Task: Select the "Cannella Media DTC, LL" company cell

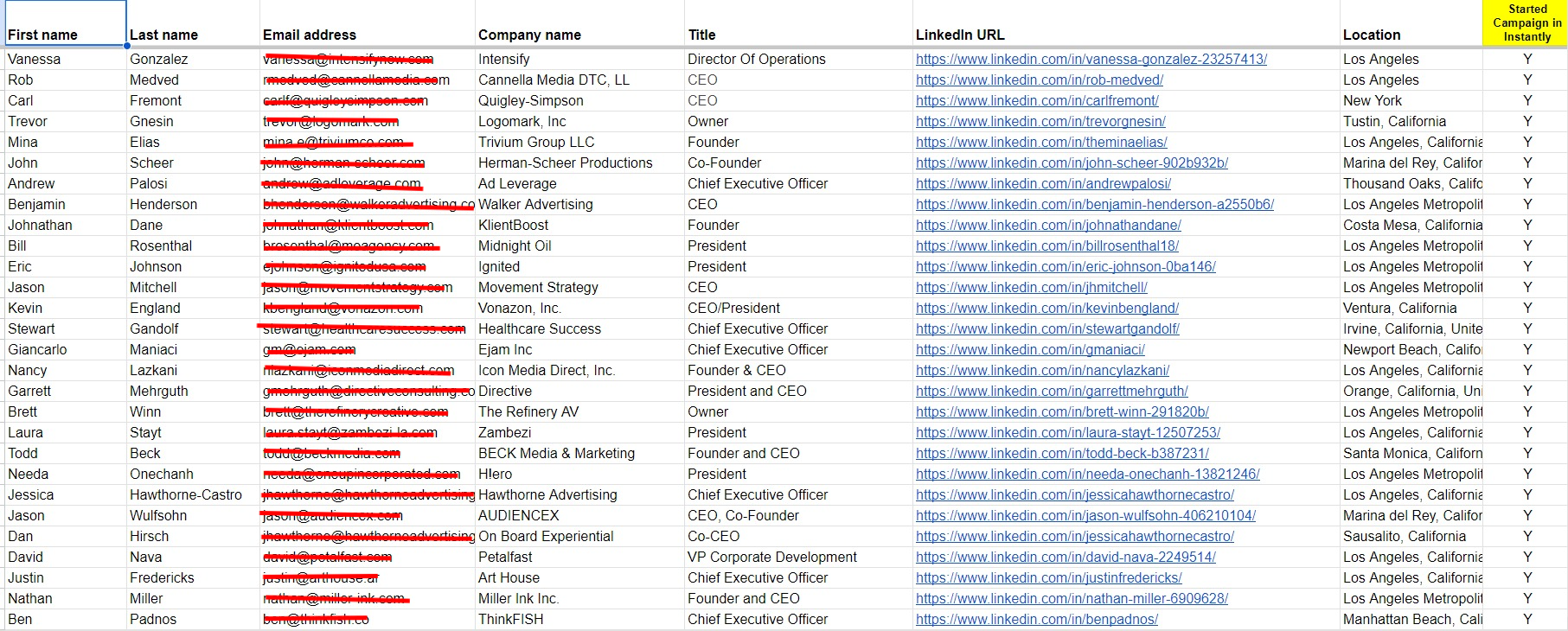Action: tap(554, 80)
